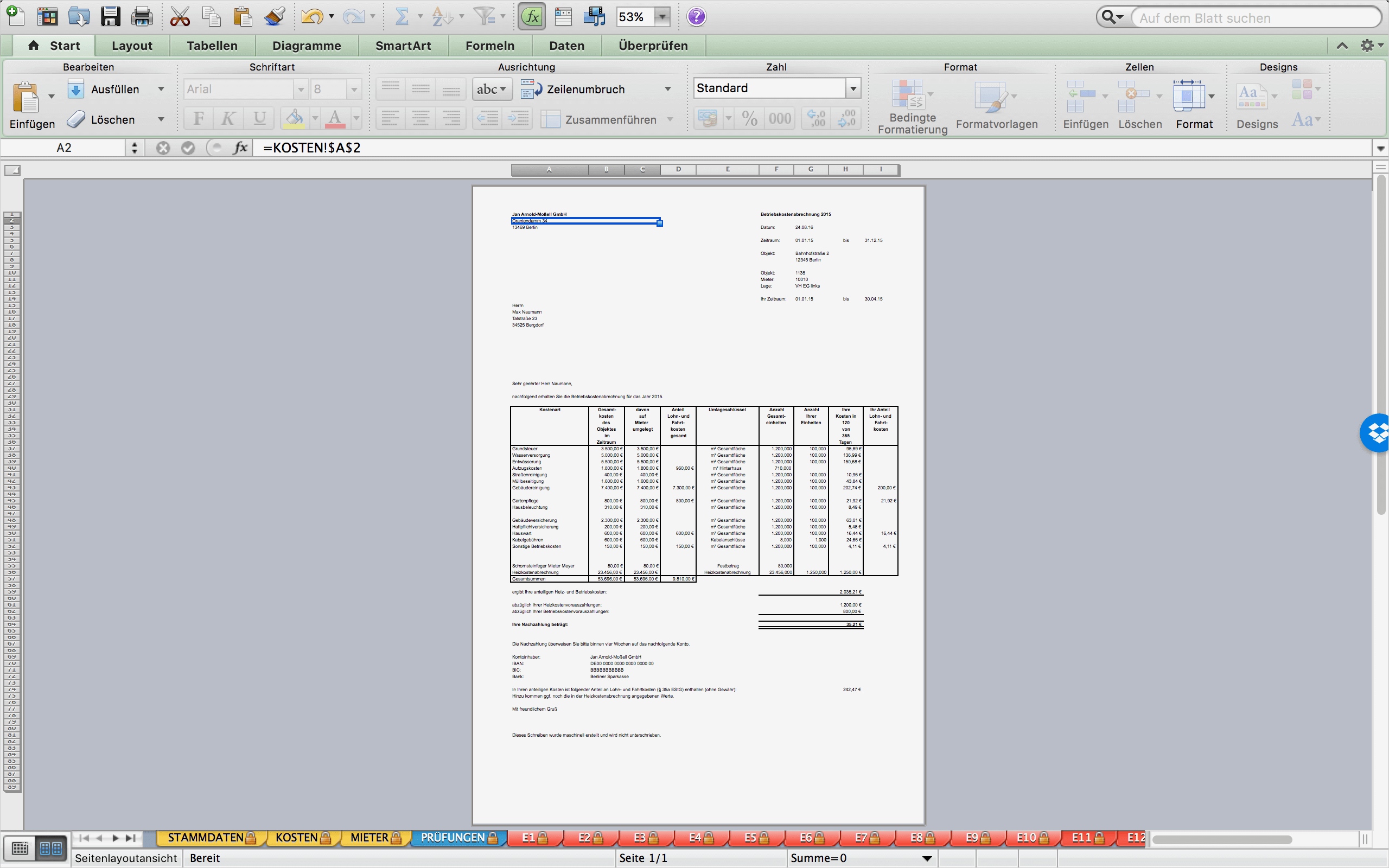Click the Print icon in toolbar
The width and height of the screenshot is (1389, 868).
coord(142,17)
